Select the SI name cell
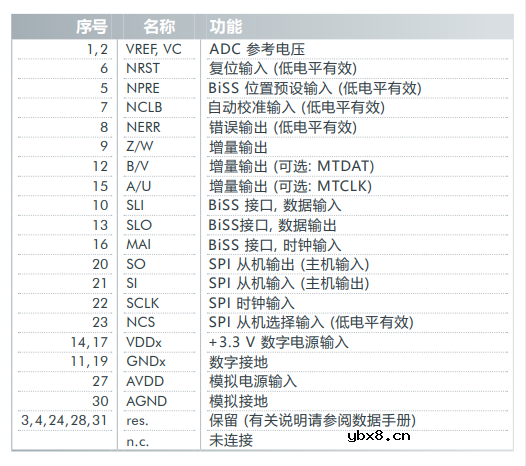 pos(132,283)
